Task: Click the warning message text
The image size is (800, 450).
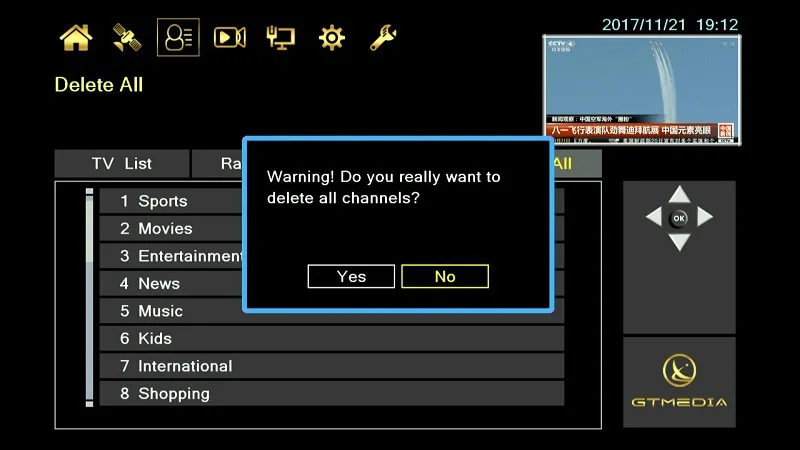Action: click(x=384, y=187)
